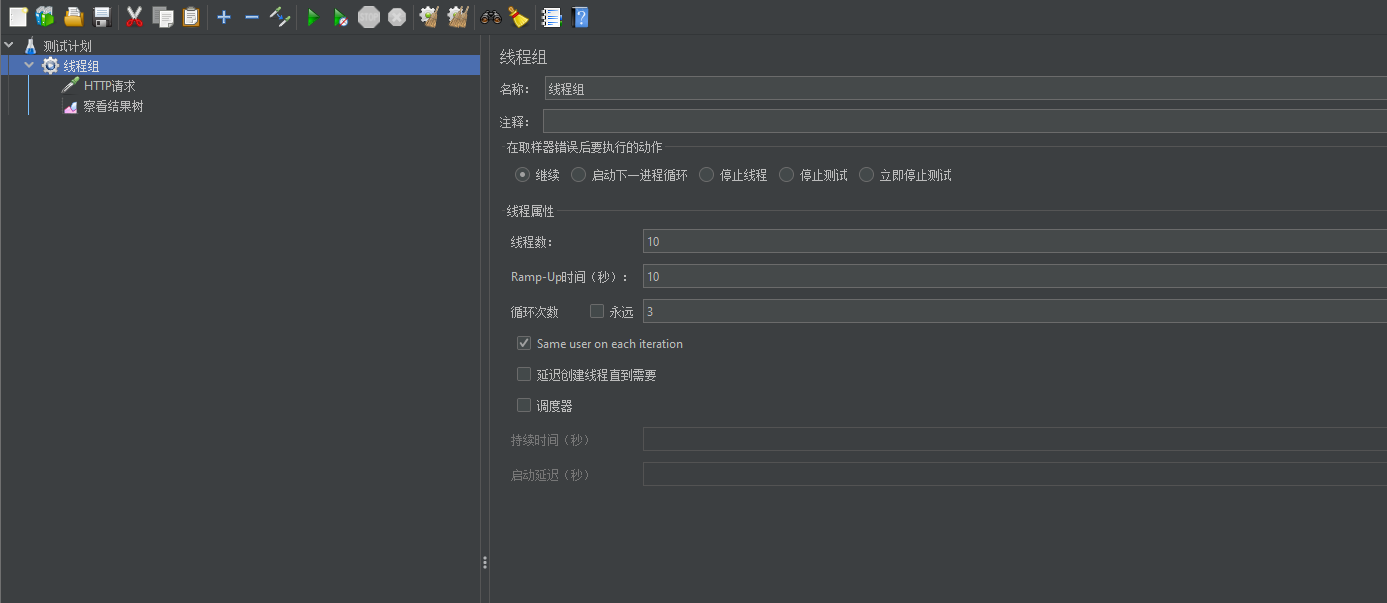This screenshot has height=603, width=1387.
Task: Choose the 停止测试 radio button
Action: [786, 175]
